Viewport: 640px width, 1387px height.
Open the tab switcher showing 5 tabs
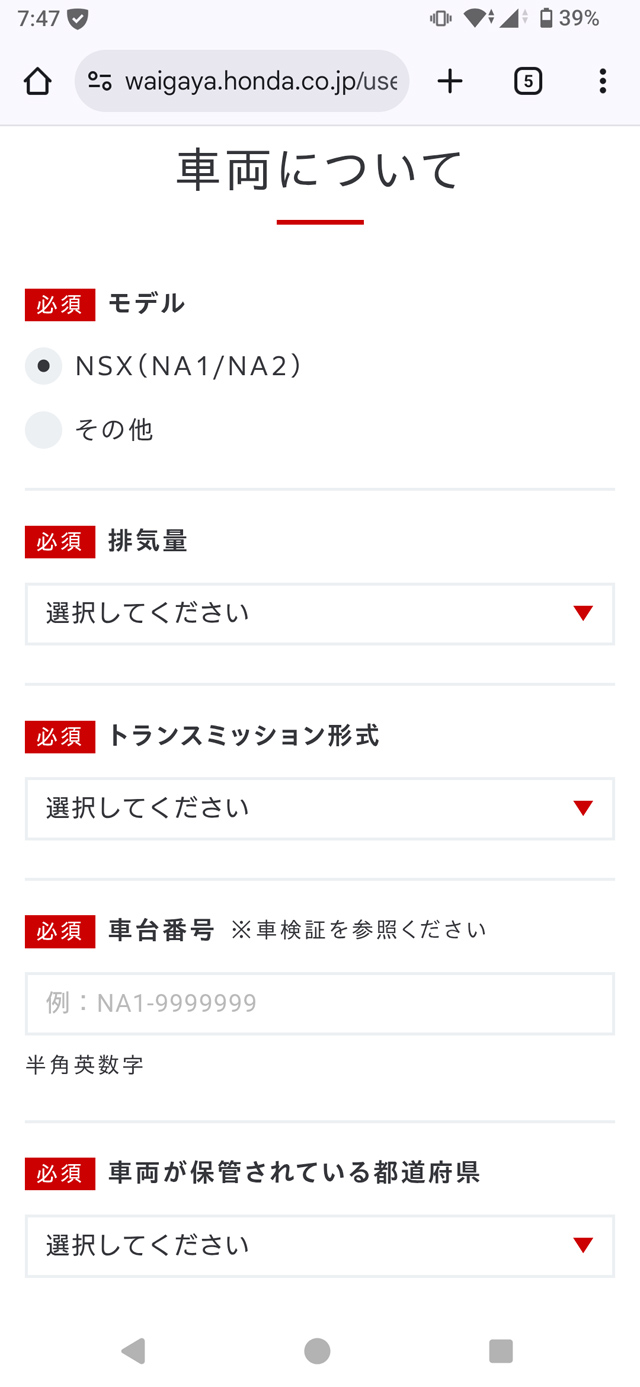tap(526, 81)
